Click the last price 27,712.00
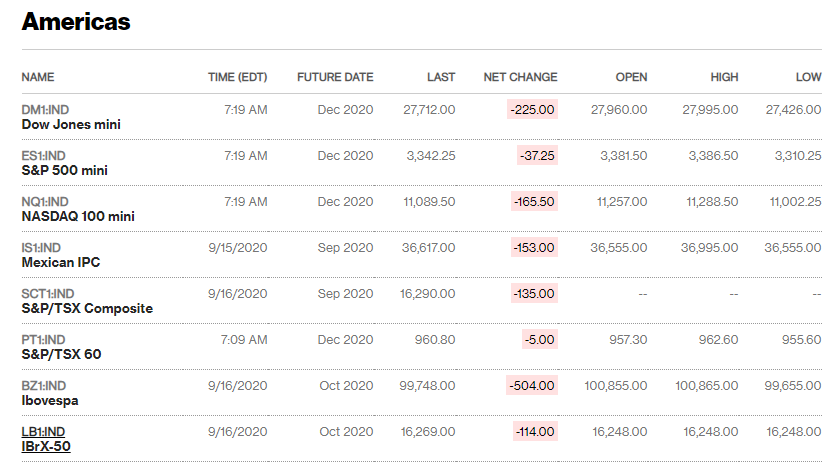This screenshot has width=836, height=469. (429, 110)
